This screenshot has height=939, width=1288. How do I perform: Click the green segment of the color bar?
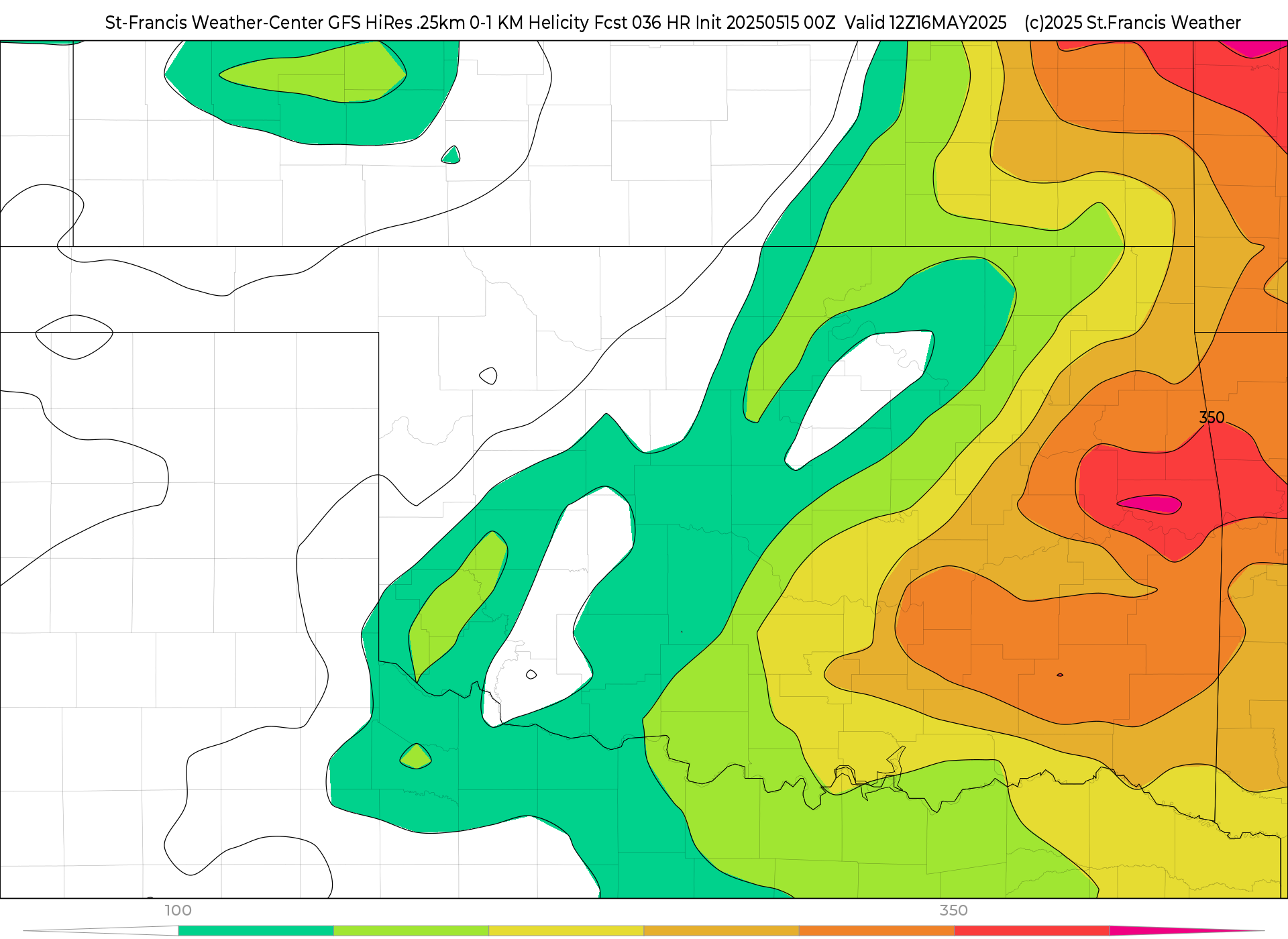256,931
